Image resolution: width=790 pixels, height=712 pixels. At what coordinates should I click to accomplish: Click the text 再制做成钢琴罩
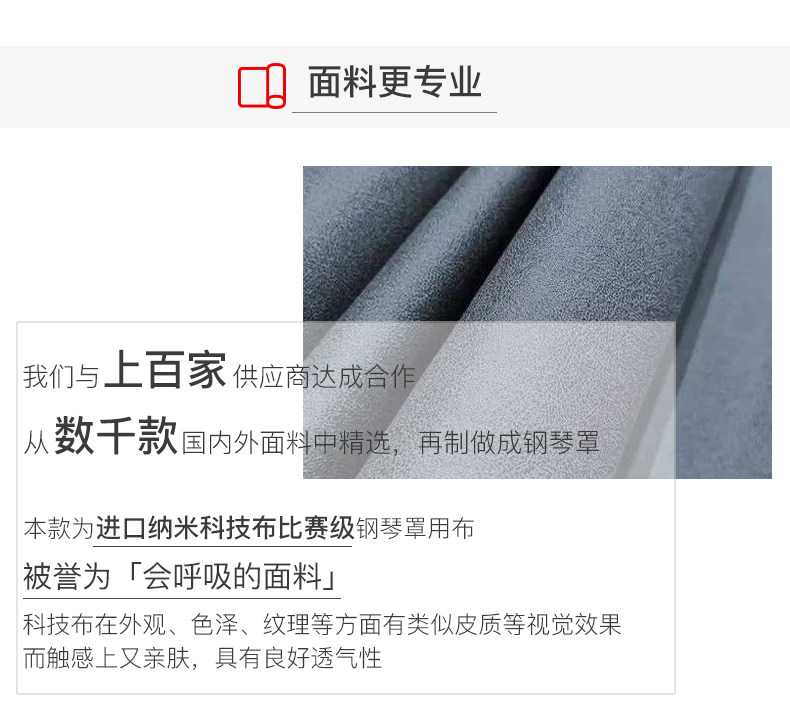(509, 443)
